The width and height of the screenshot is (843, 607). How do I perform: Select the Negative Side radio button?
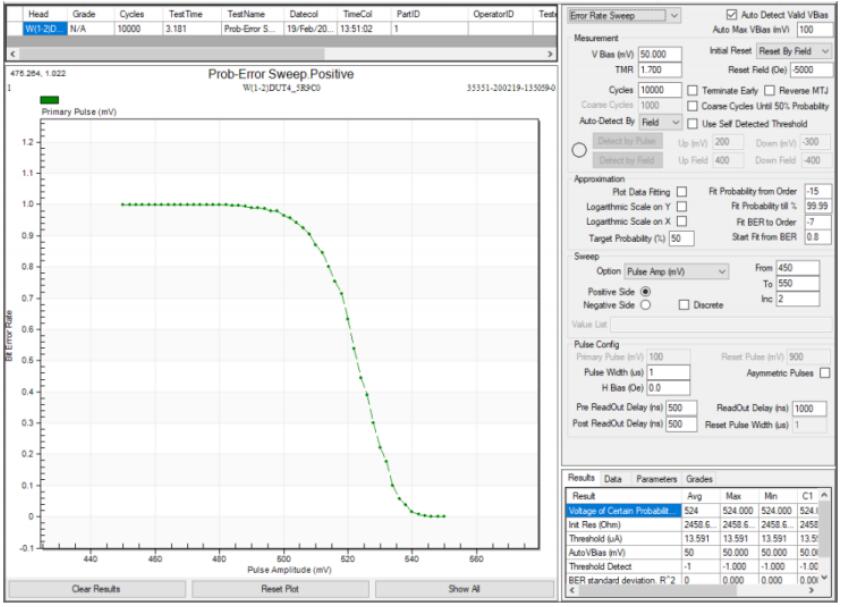pos(644,305)
